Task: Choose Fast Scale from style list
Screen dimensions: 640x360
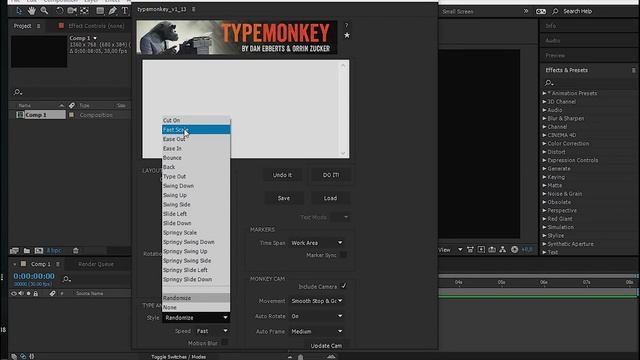Action: click(x=196, y=130)
